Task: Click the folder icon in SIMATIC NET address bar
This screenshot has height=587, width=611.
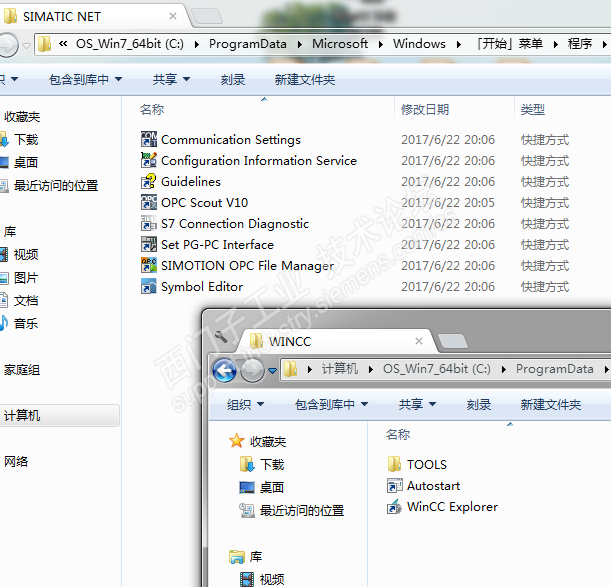Action: click(44, 44)
